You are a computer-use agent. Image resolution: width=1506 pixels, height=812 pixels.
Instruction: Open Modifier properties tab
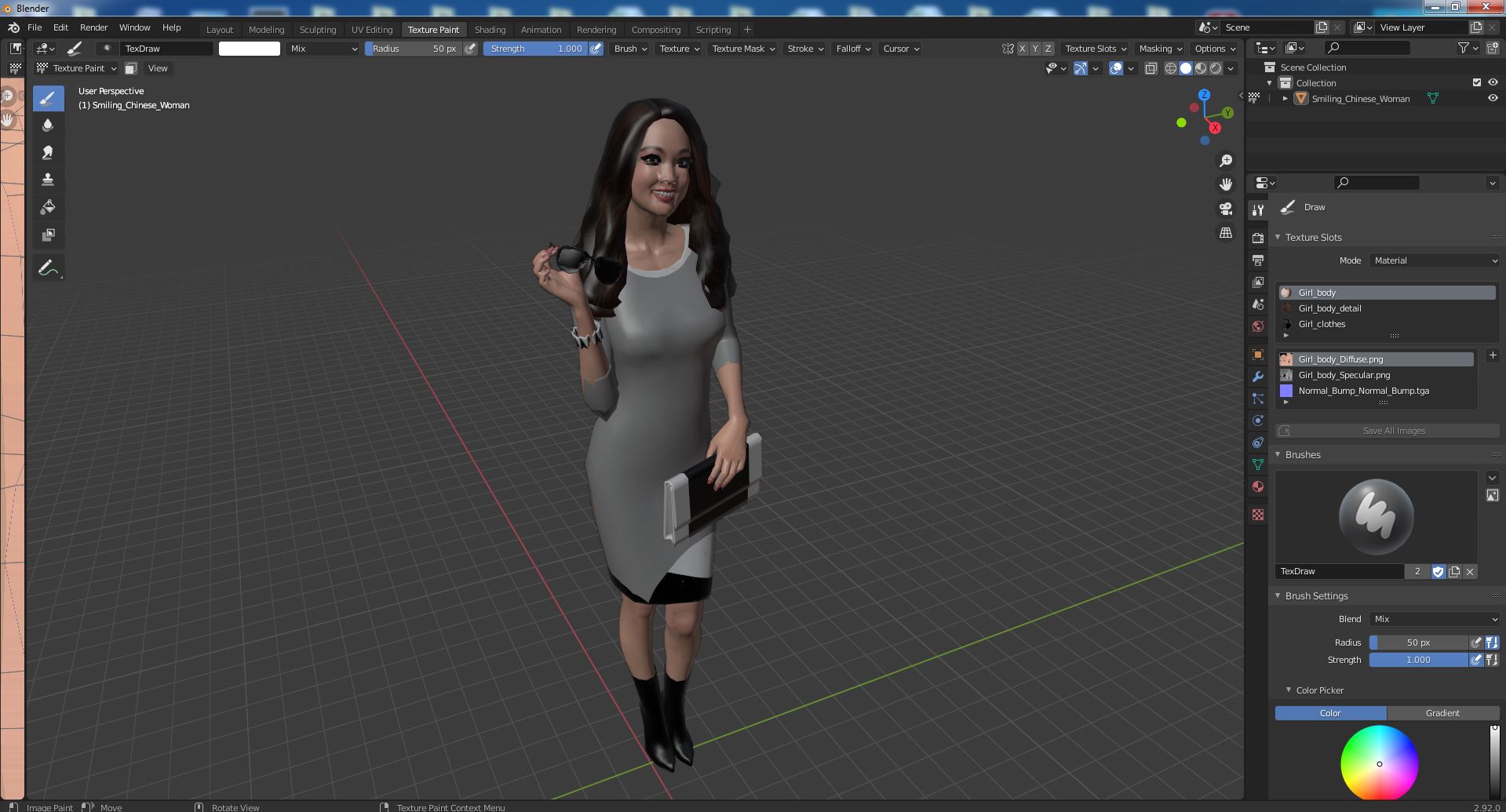pos(1258,377)
